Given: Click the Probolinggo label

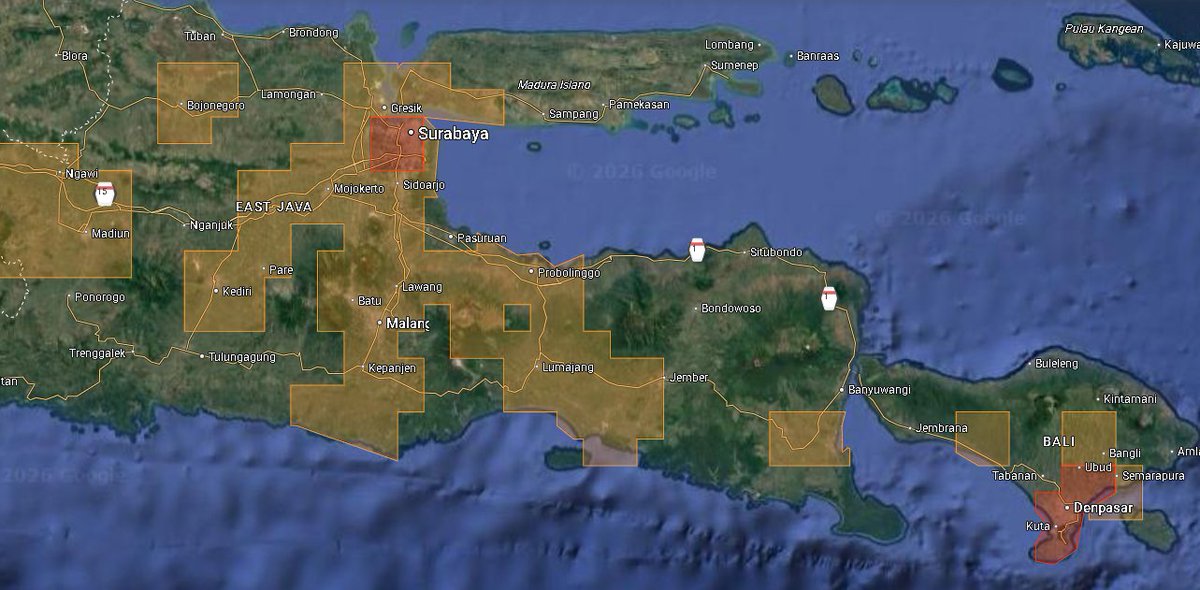Looking at the screenshot, I should (569, 271).
